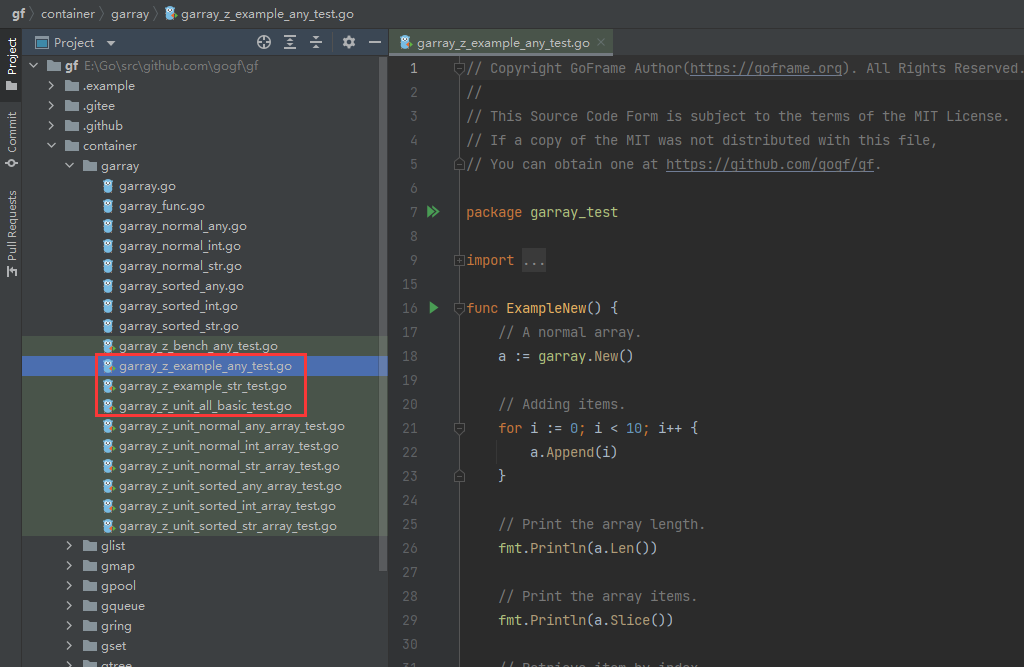The height and width of the screenshot is (667, 1024).
Task: Toggle fold on func ExampleNew line
Action: click(x=459, y=308)
